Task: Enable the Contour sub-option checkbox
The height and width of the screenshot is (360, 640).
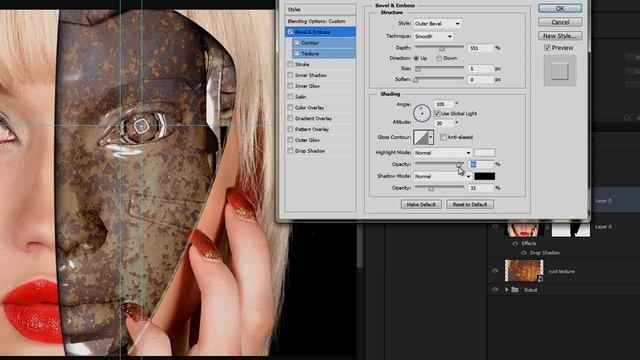Action: 297,43
